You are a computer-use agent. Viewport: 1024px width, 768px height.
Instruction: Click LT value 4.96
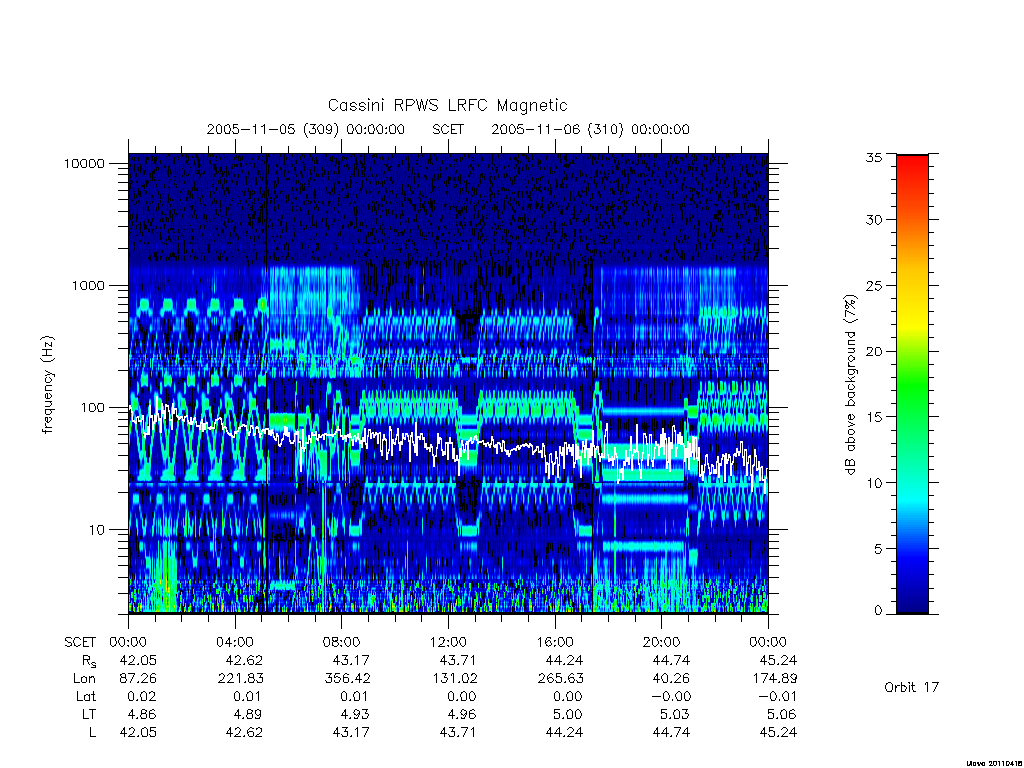pyautogui.click(x=462, y=714)
